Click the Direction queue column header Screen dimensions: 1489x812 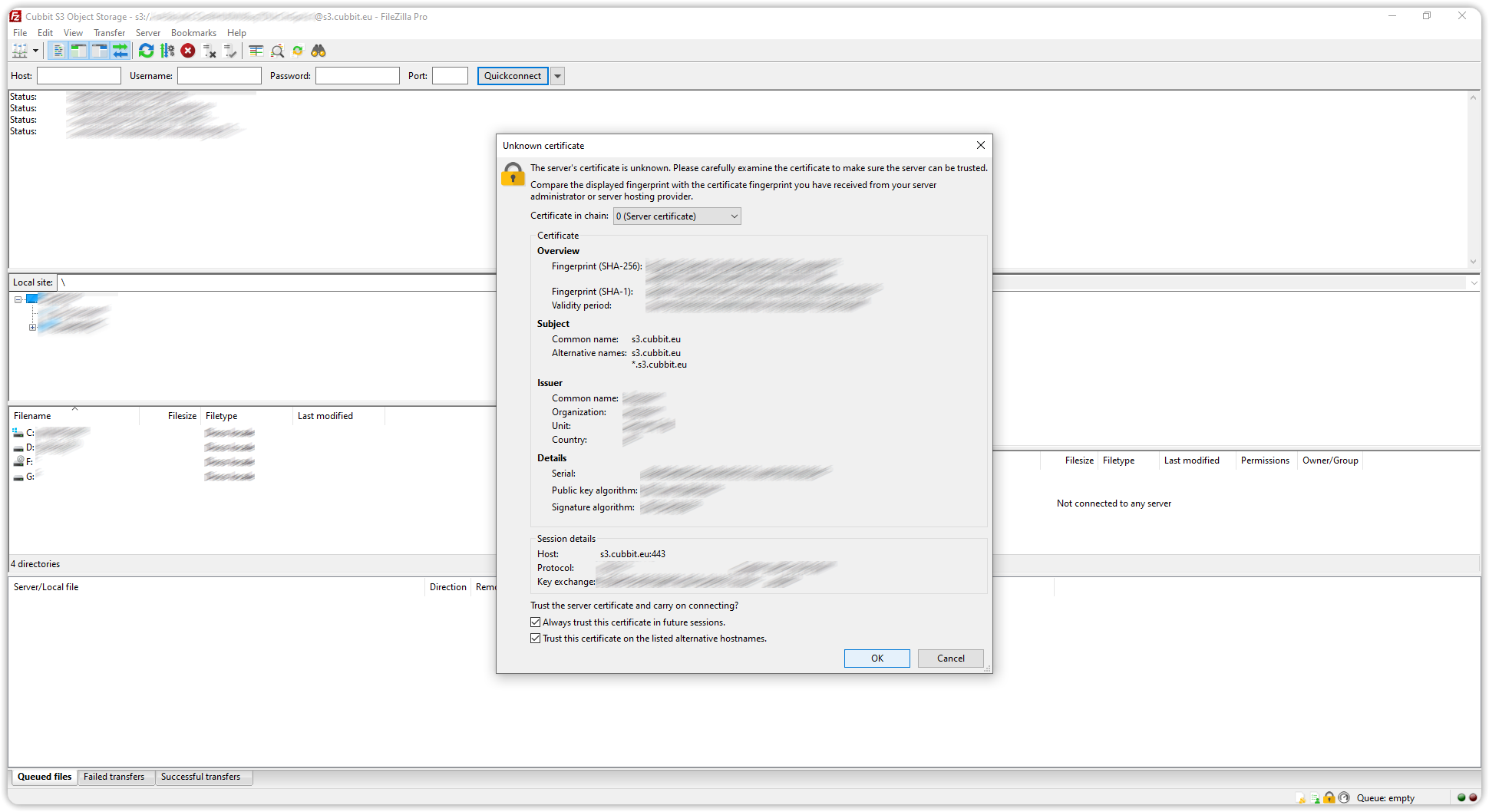[447, 587]
